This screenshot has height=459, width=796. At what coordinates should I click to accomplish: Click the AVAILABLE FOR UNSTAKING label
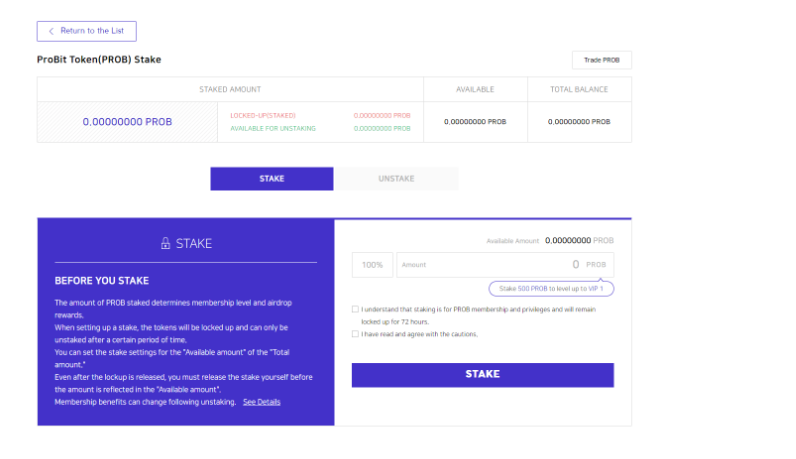(273, 128)
